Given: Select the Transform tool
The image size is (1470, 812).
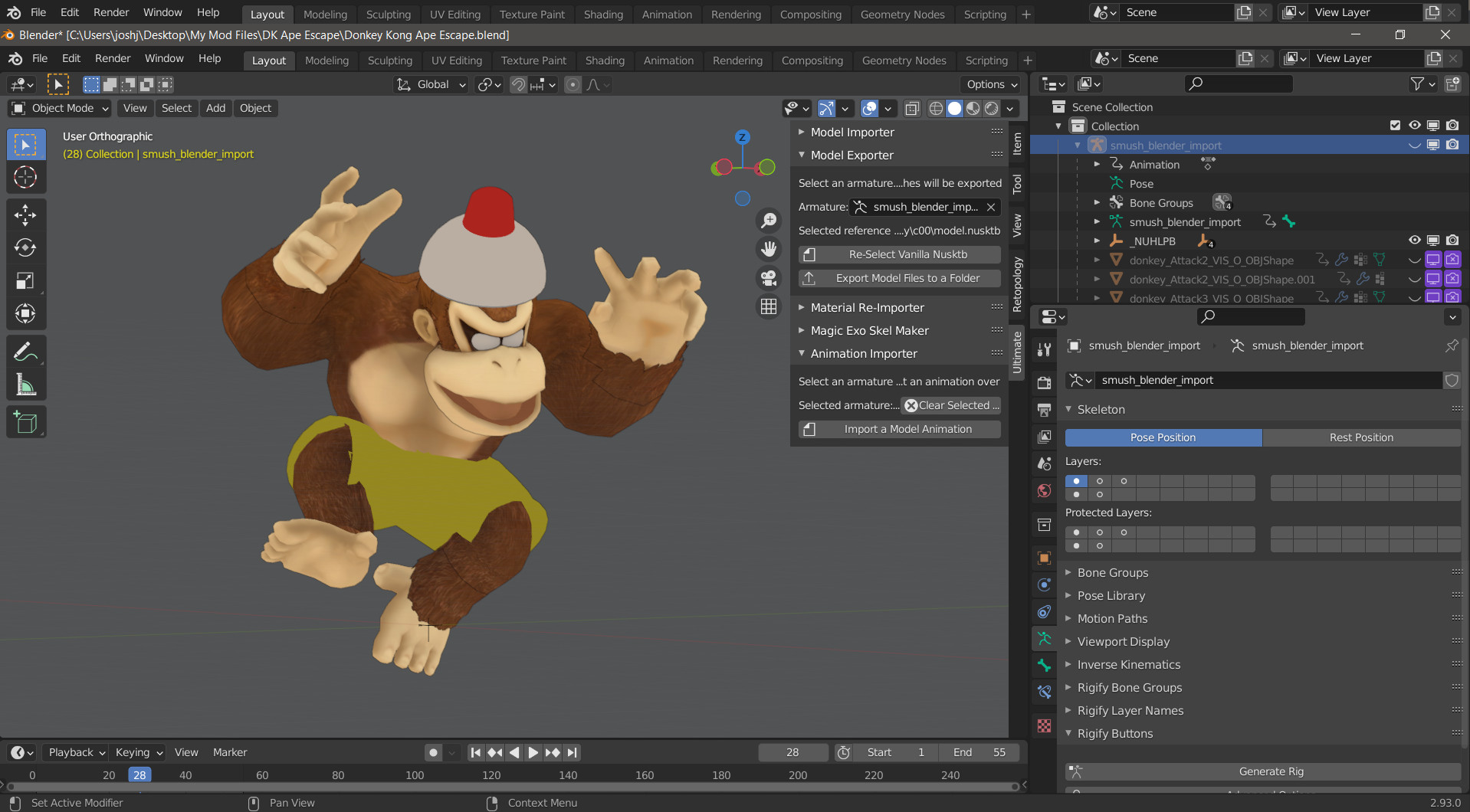Looking at the screenshot, I should [26, 313].
